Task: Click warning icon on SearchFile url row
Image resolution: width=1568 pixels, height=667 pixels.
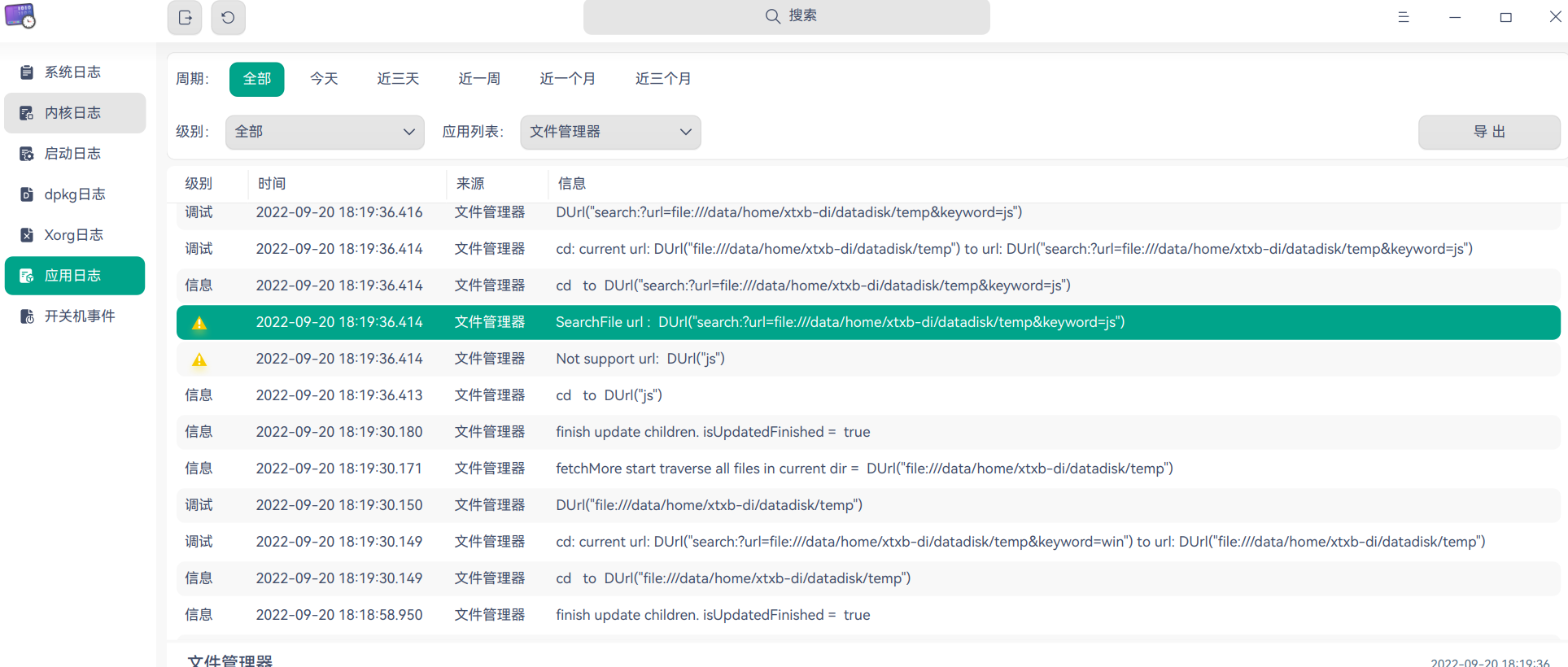Action: (199, 323)
